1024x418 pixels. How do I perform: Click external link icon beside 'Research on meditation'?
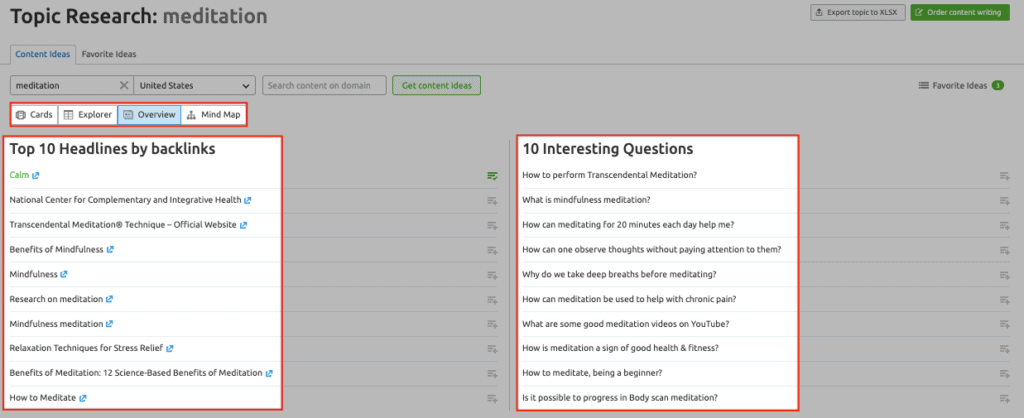tap(110, 299)
